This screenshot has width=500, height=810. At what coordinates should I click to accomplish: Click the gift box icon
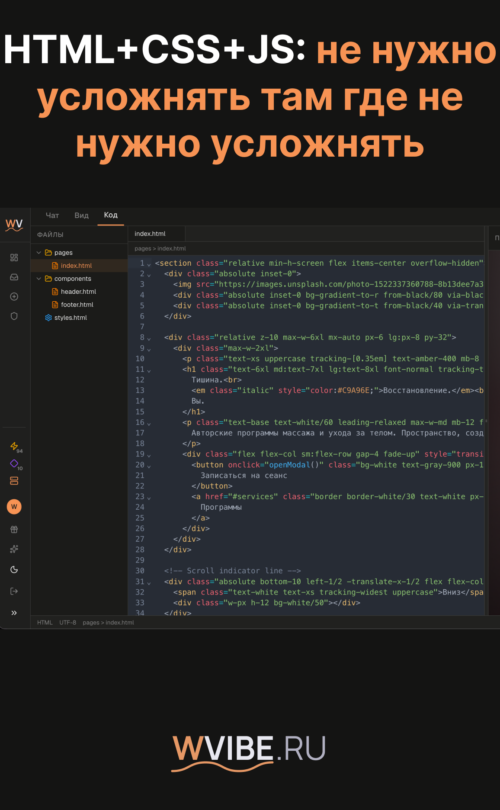coord(14,529)
